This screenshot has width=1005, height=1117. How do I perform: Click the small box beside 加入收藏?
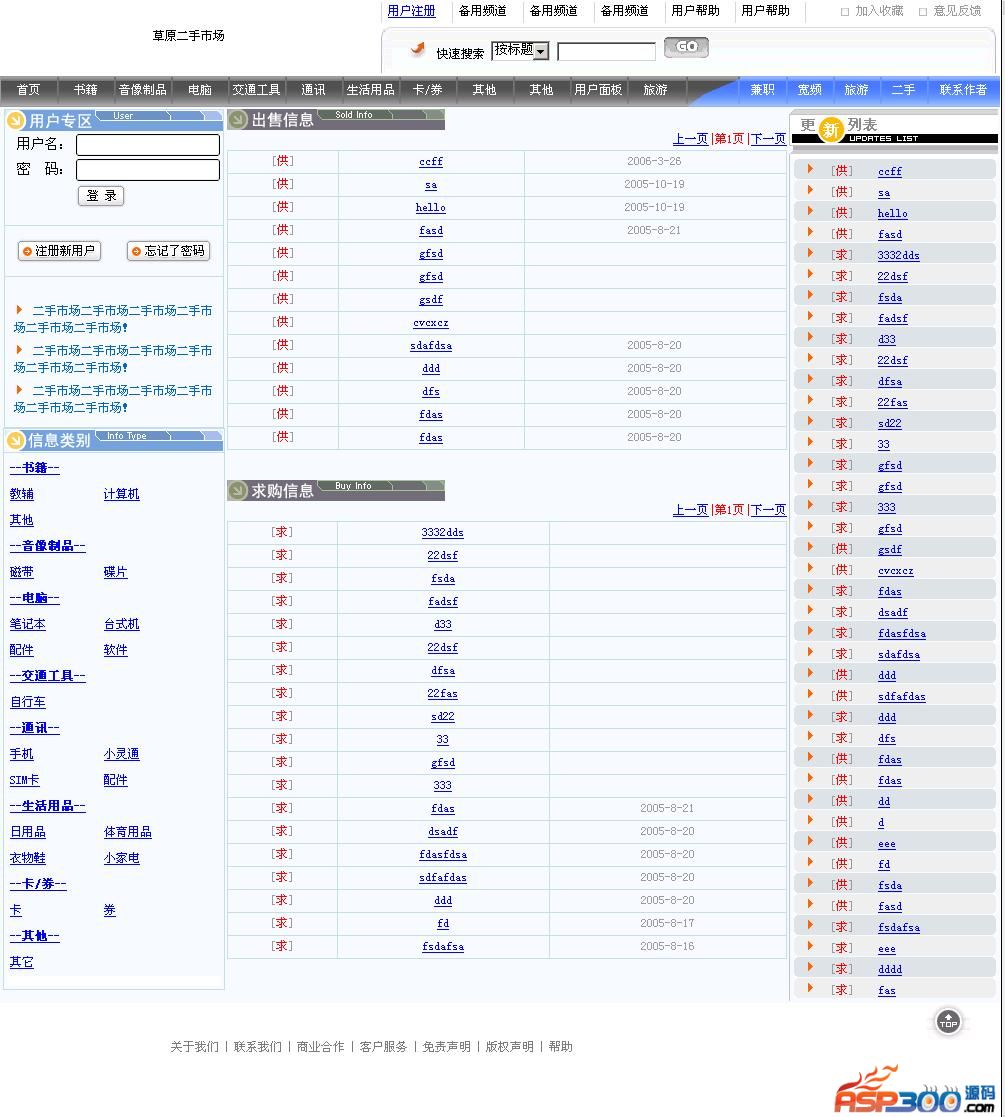(x=845, y=12)
